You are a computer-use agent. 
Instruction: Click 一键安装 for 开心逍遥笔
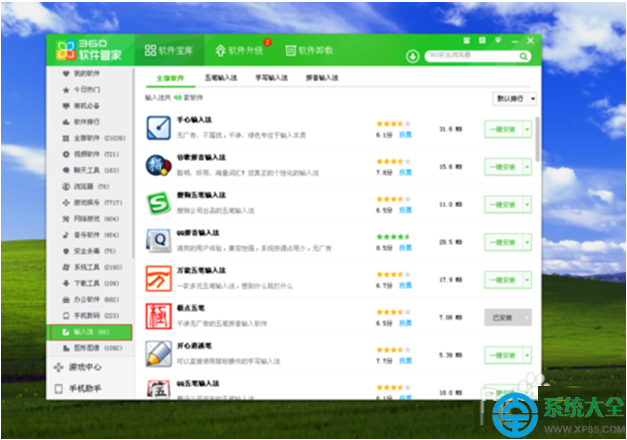point(503,355)
